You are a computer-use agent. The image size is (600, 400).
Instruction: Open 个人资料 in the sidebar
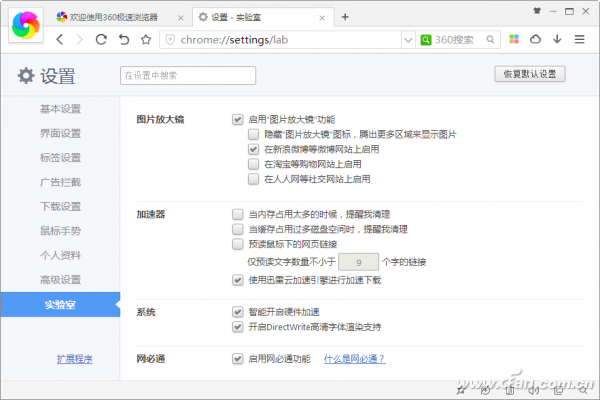[60, 255]
